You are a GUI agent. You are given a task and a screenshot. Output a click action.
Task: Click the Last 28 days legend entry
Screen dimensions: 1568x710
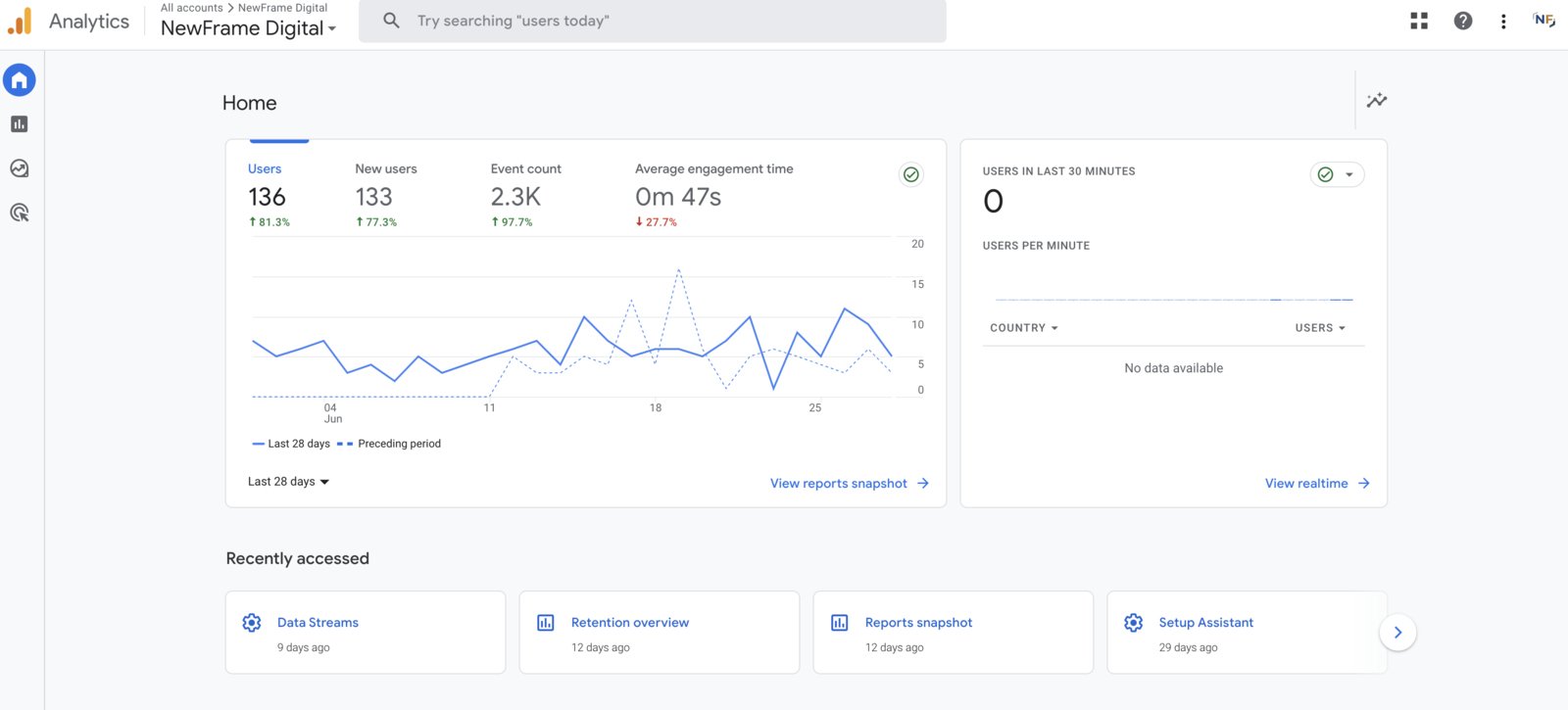point(291,444)
